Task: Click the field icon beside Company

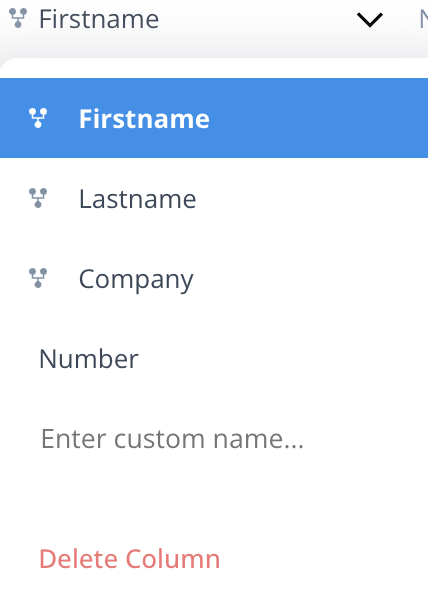Action: pos(38,278)
